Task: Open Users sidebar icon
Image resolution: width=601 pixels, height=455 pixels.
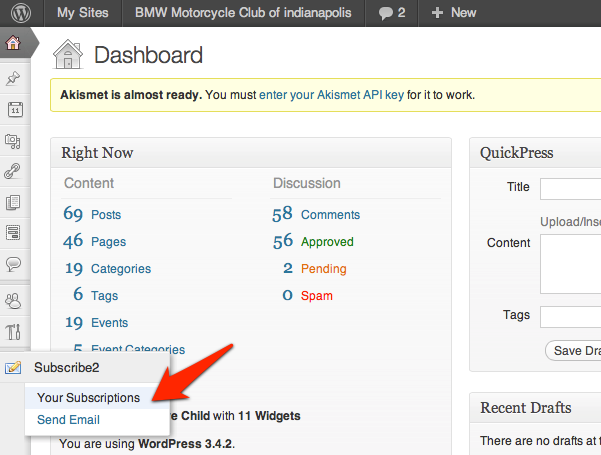Action: (13, 301)
